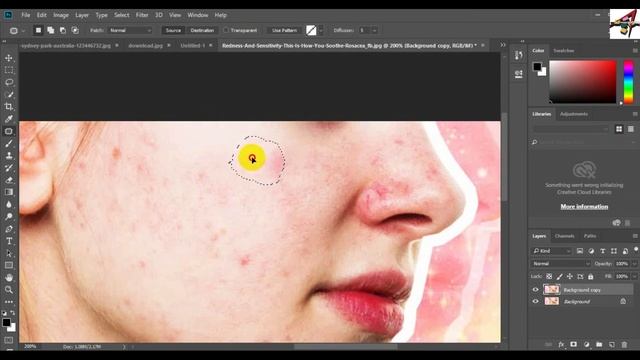Select the Move tool
Viewport: 640px width, 360px height.
[x=9, y=58]
